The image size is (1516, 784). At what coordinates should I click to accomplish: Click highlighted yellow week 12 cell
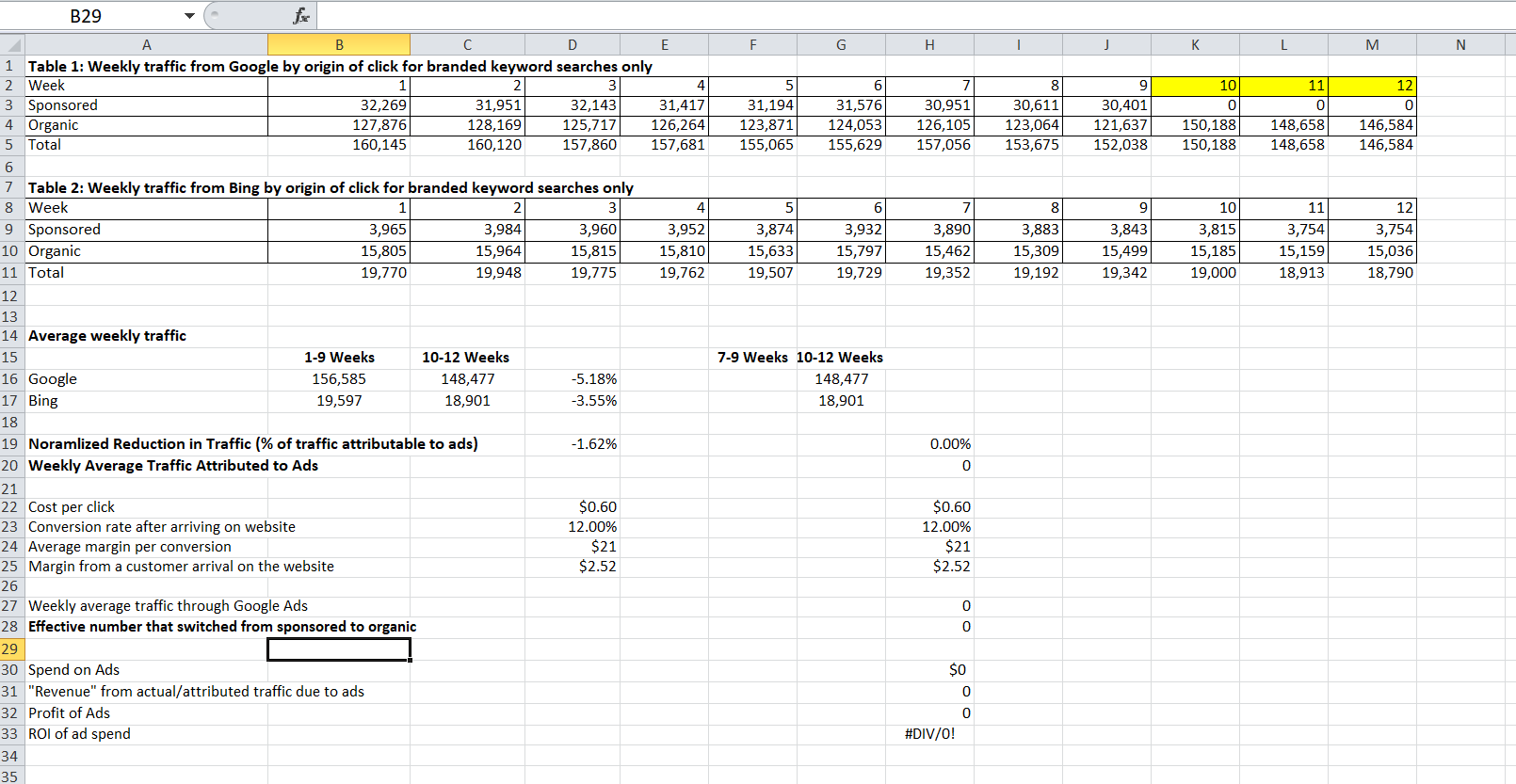point(1372,86)
